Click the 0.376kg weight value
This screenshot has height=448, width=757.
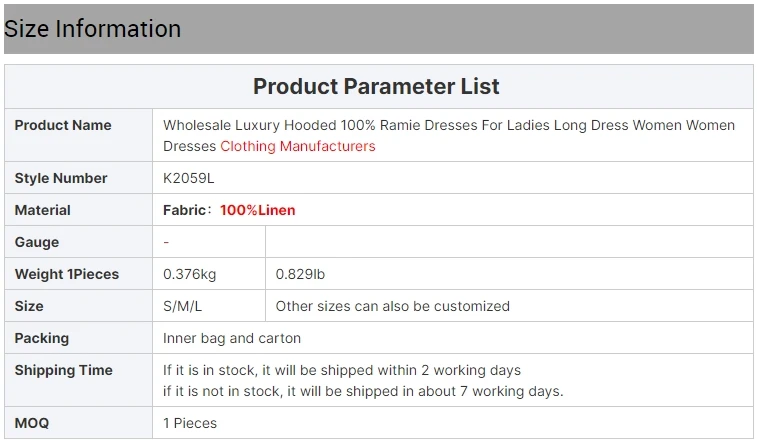coord(190,274)
